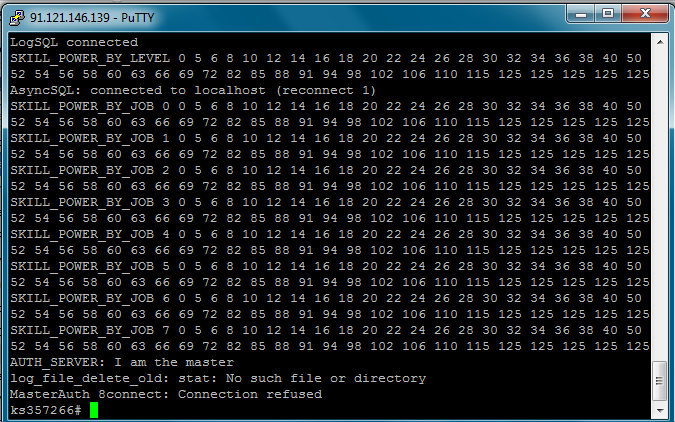
Task: Click the log_file_delete_old error line
Action: pos(218,379)
